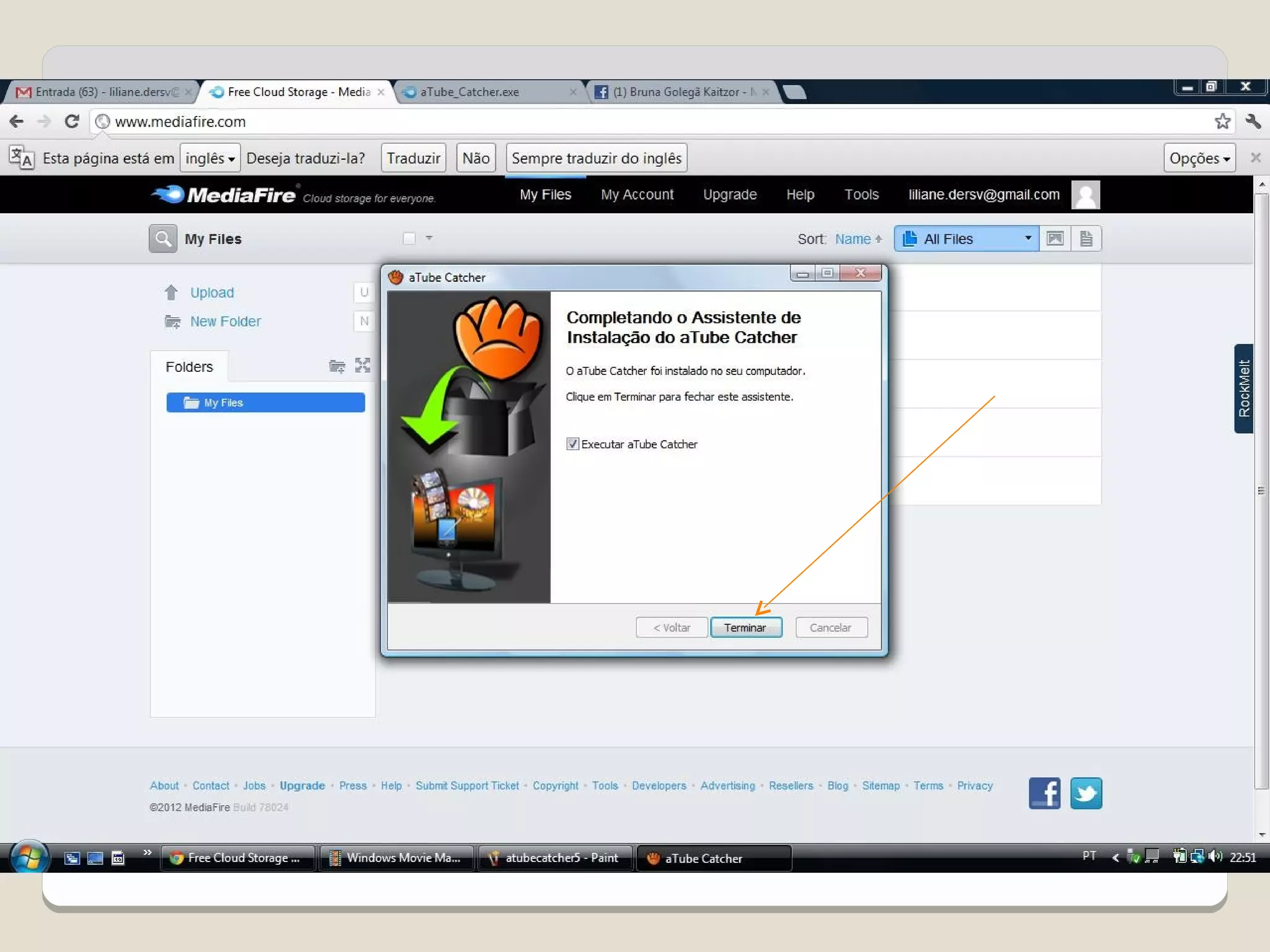Click the Upload arrow icon

click(x=171, y=293)
